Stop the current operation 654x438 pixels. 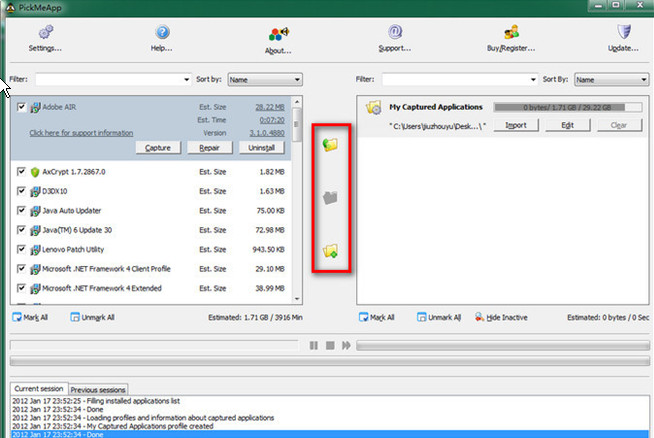coord(330,345)
